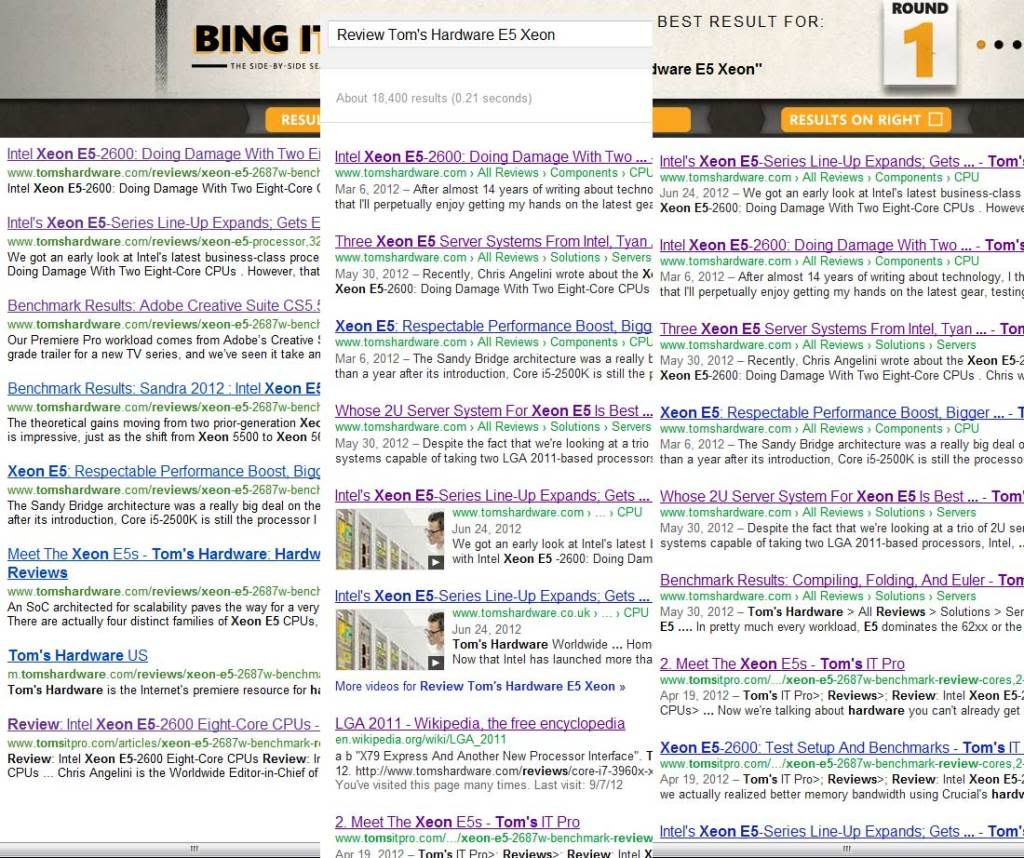Play the tomshardware.com video thumbnail play icon

point(436,562)
